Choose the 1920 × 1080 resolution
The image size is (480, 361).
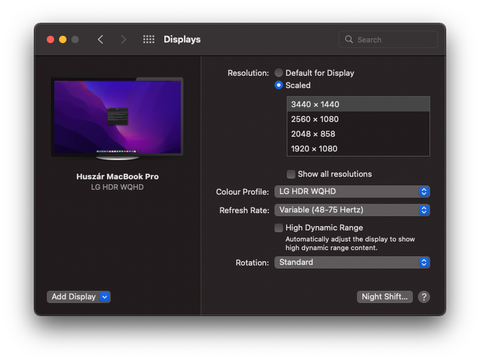tap(358, 149)
